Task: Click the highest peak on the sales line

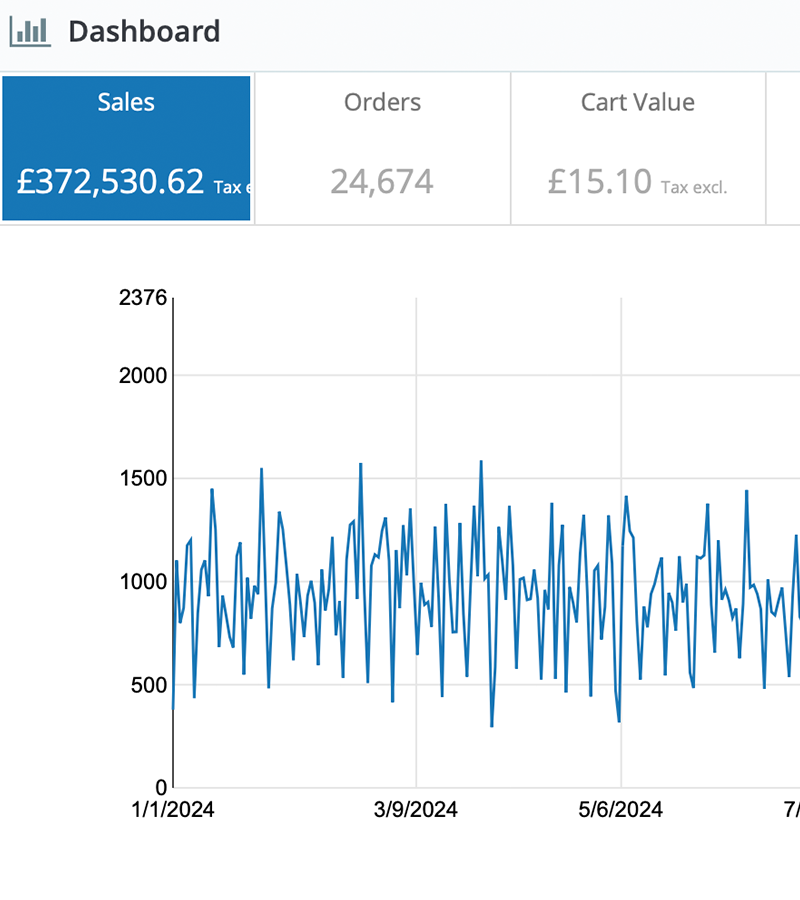Action: pos(481,462)
